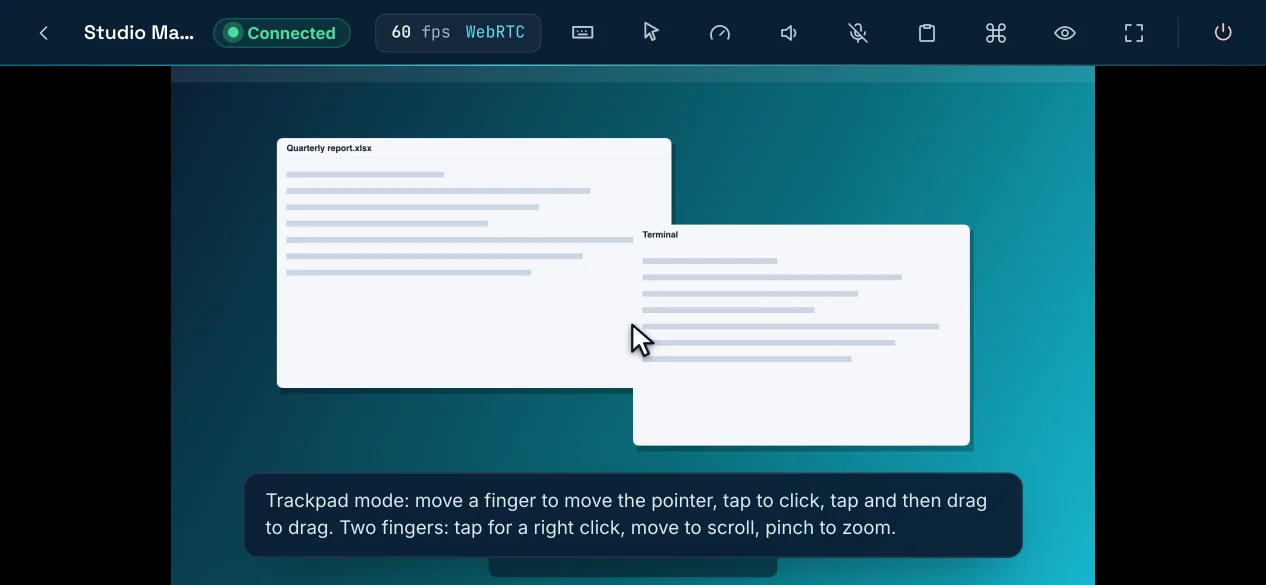
Task: Click inside the Terminal window body
Action: [x=801, y=345]
